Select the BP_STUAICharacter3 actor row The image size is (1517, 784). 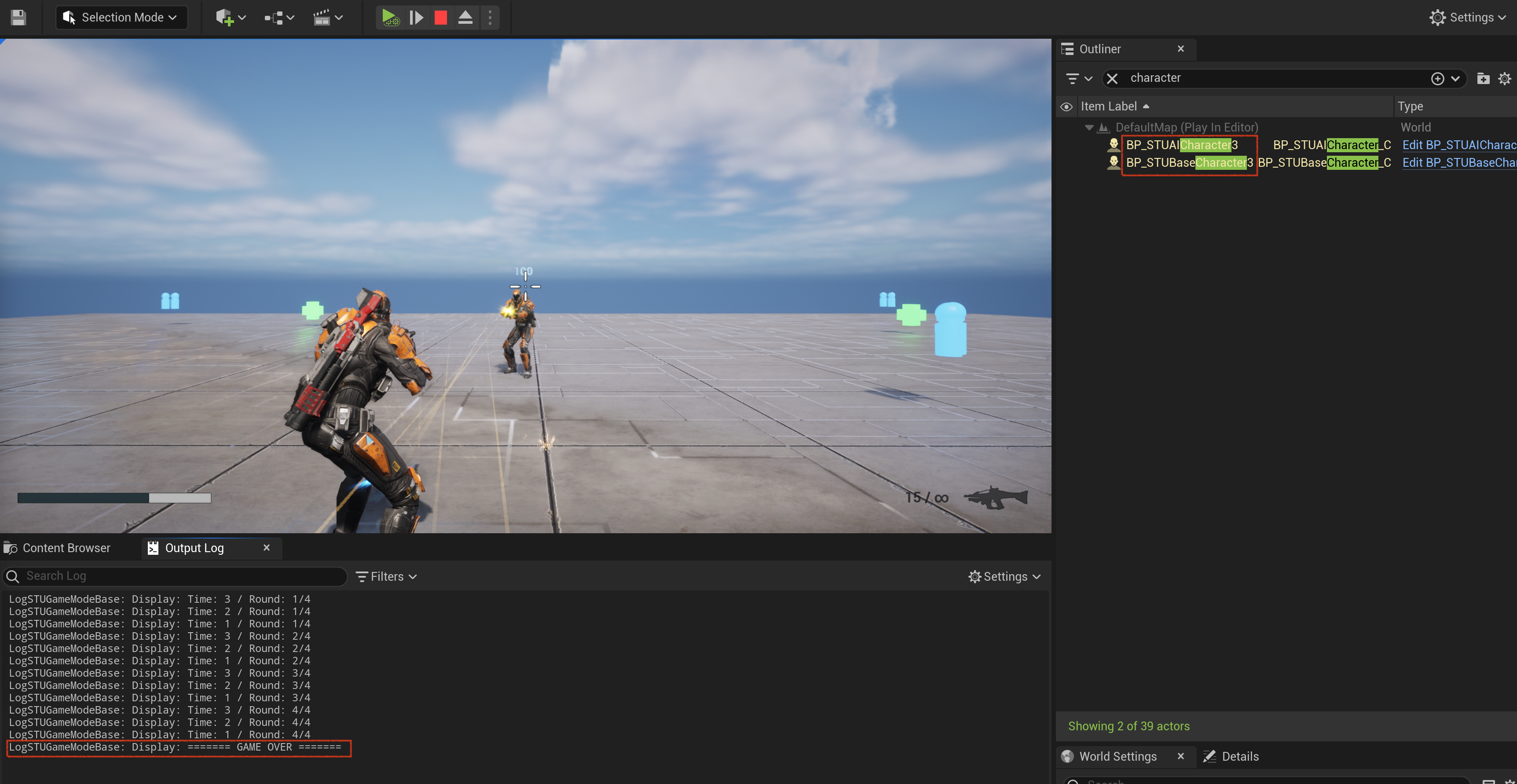[1181, 145]
